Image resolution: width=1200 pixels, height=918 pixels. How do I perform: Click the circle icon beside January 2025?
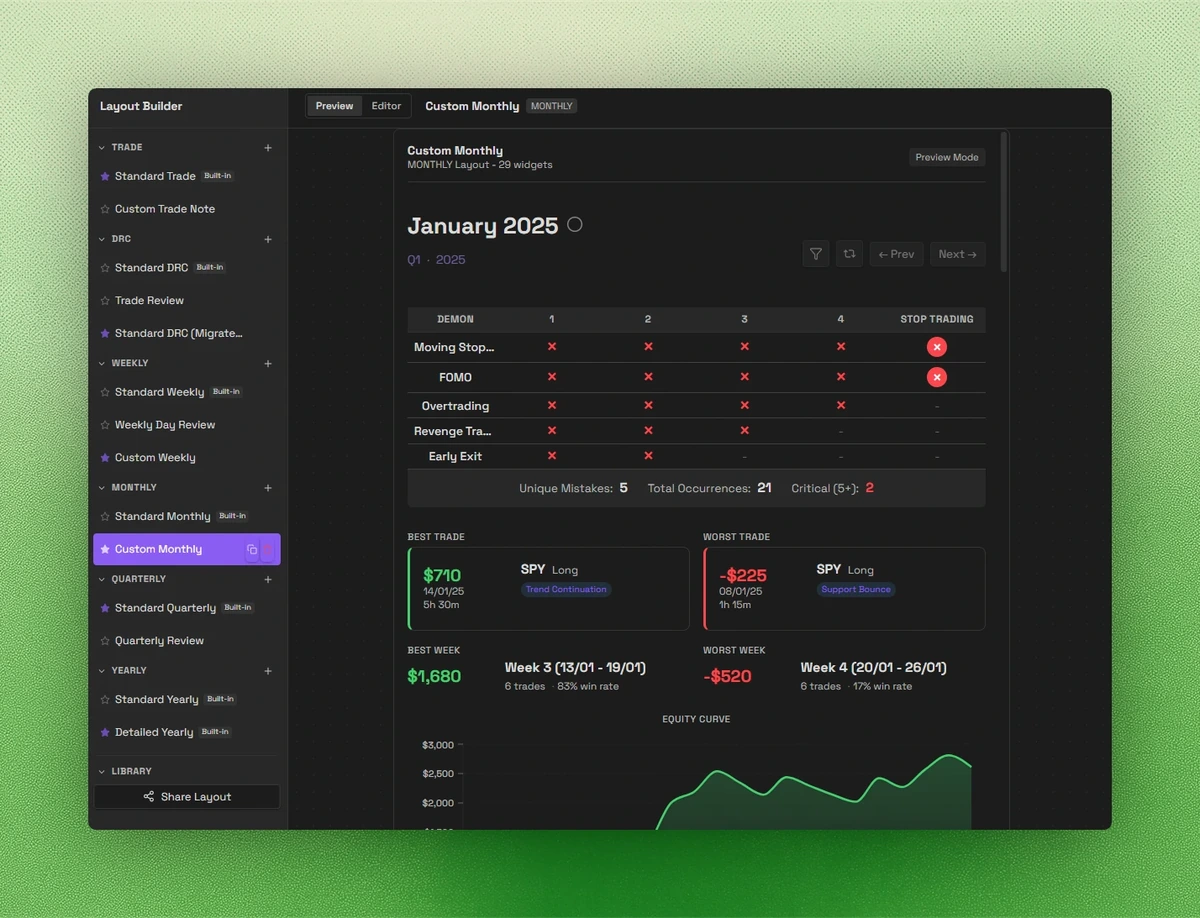pos(575,224)
